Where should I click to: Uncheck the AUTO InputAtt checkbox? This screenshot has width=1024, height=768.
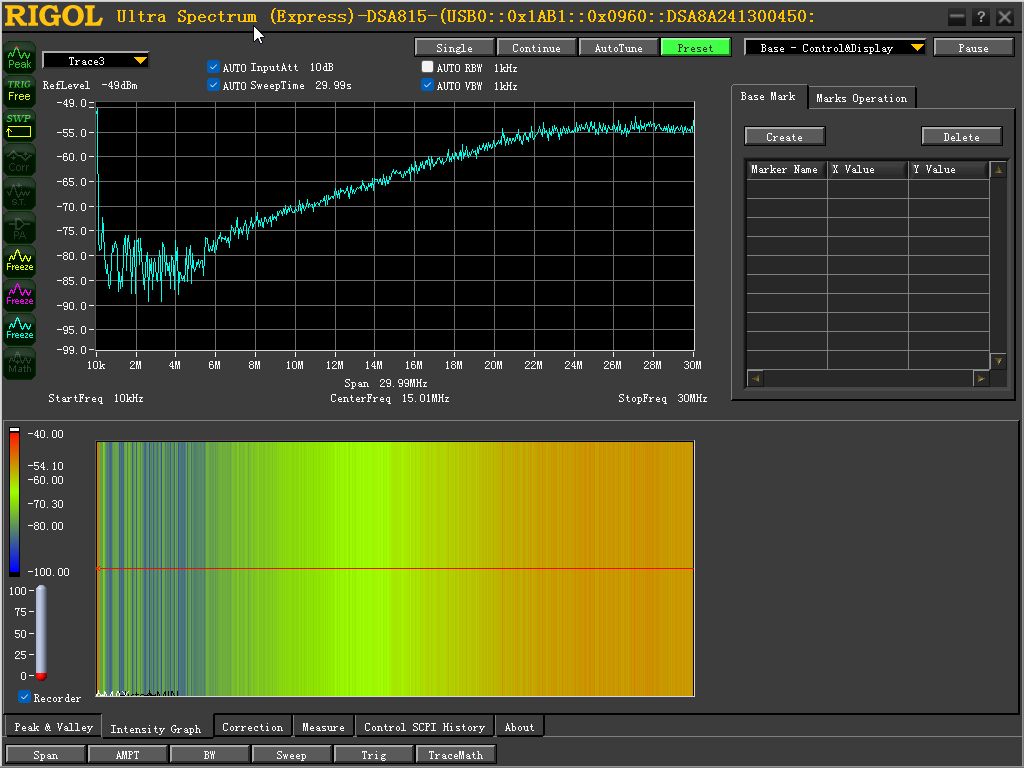(x=213, y=67)
